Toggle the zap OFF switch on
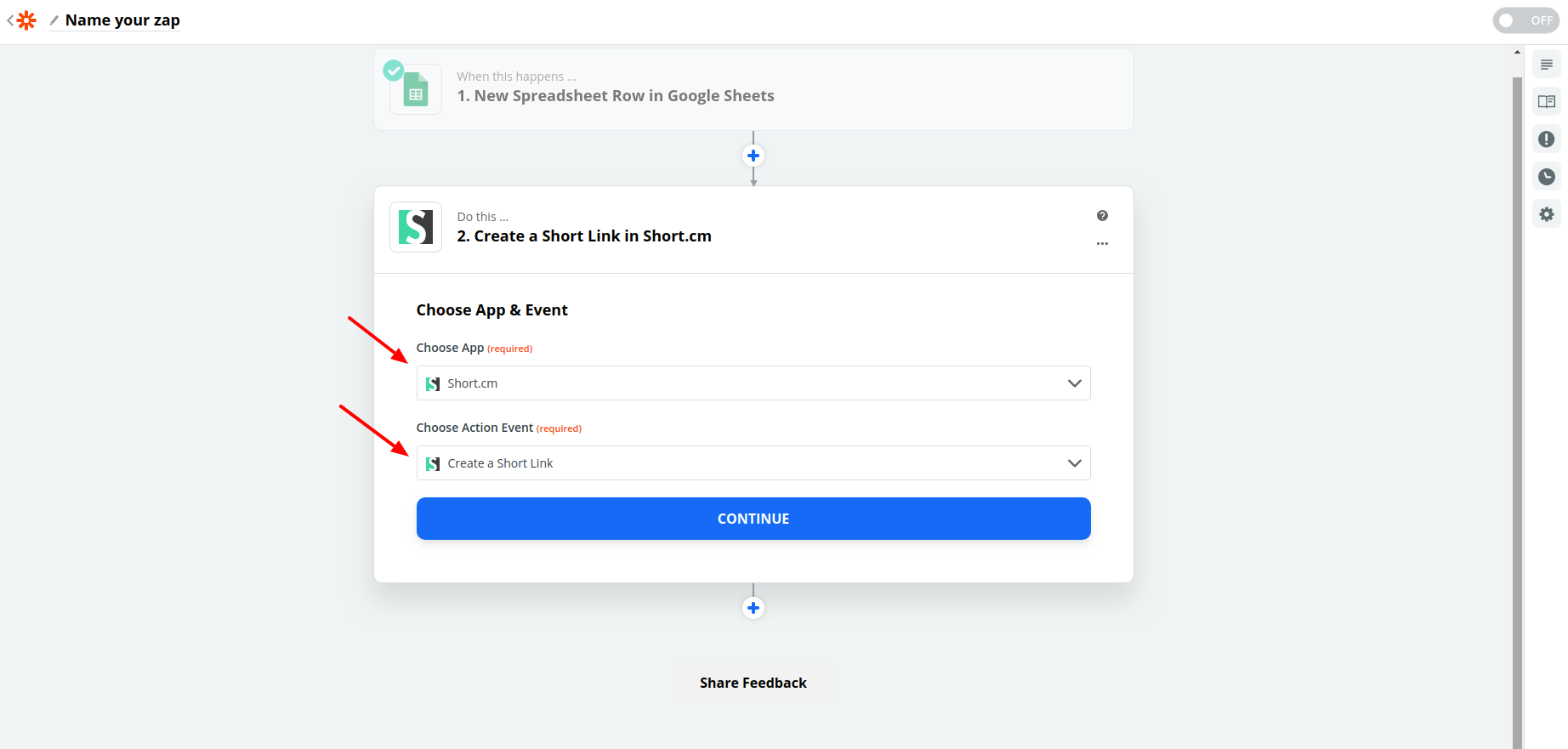 [x=1525, y=20]
